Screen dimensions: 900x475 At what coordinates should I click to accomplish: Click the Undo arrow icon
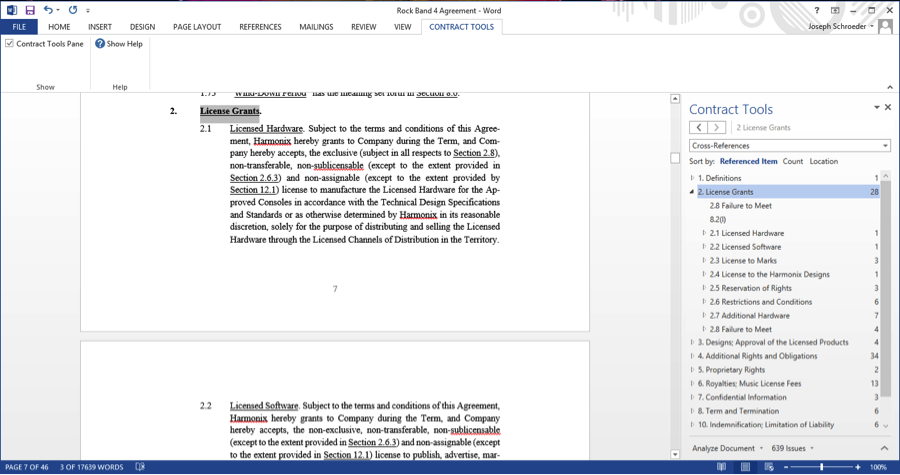48,10
